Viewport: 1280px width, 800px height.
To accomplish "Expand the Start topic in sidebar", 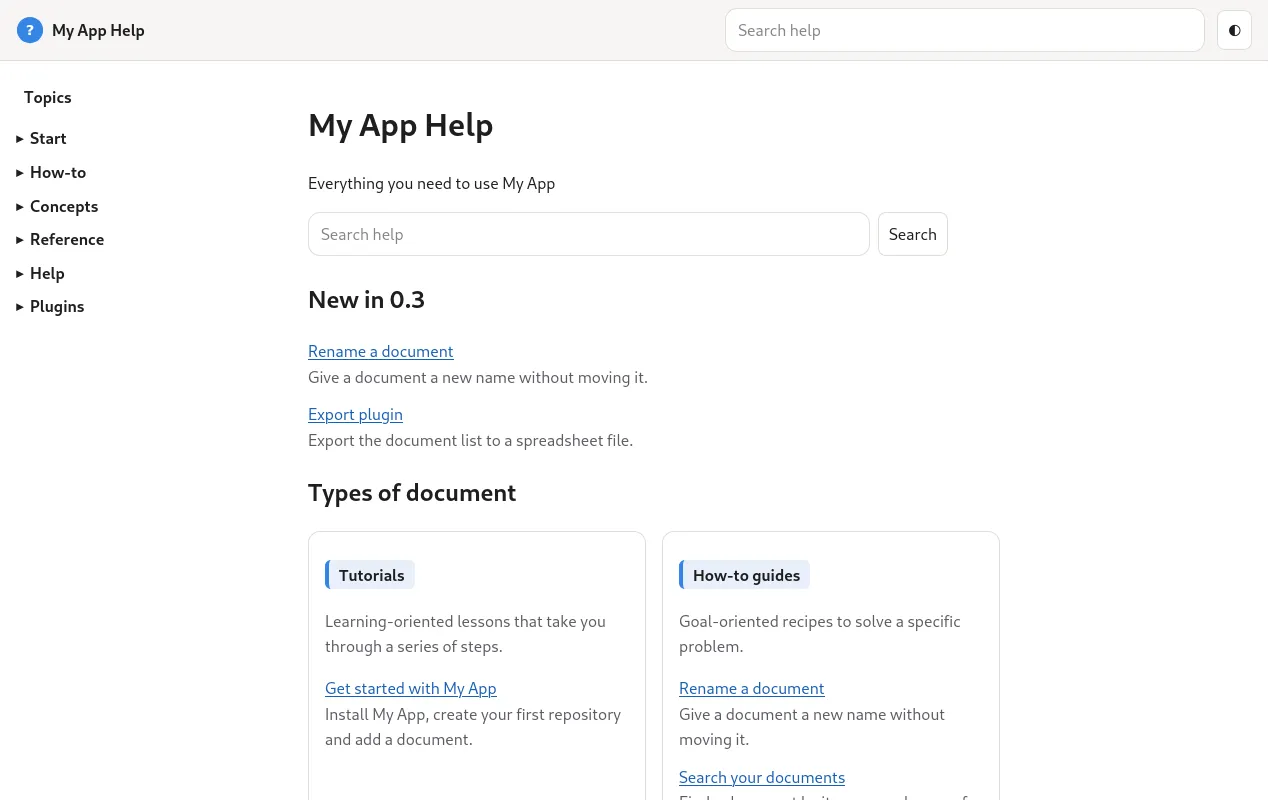I will click(x=41, y=139).
